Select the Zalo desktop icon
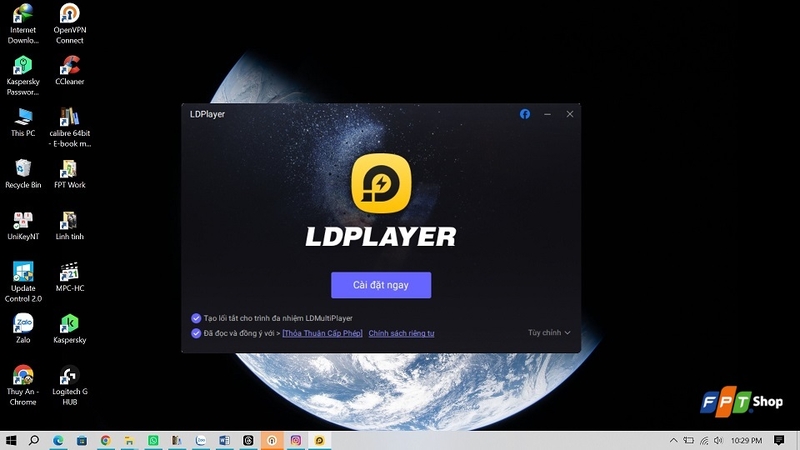 (x=23, y=329)
